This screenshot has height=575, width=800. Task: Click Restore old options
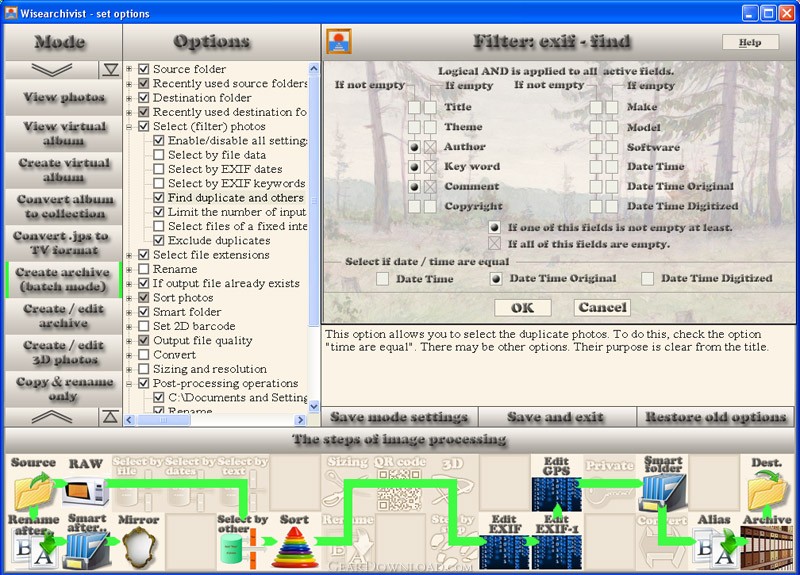point(716,417)
